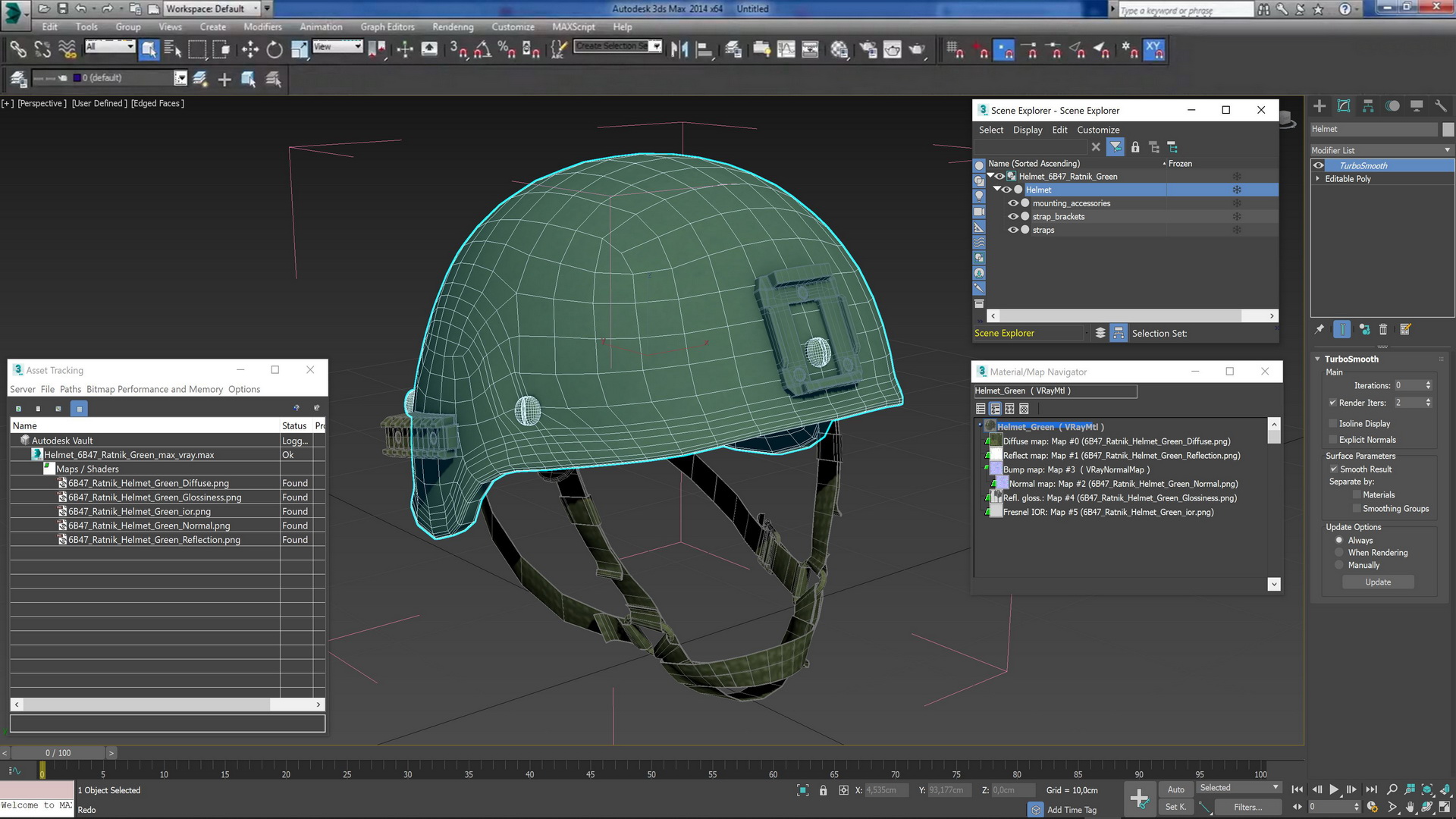
Task: Collapse the Helmet_6B47_Ratnik_Green tree node
Action: pos(990,176)
